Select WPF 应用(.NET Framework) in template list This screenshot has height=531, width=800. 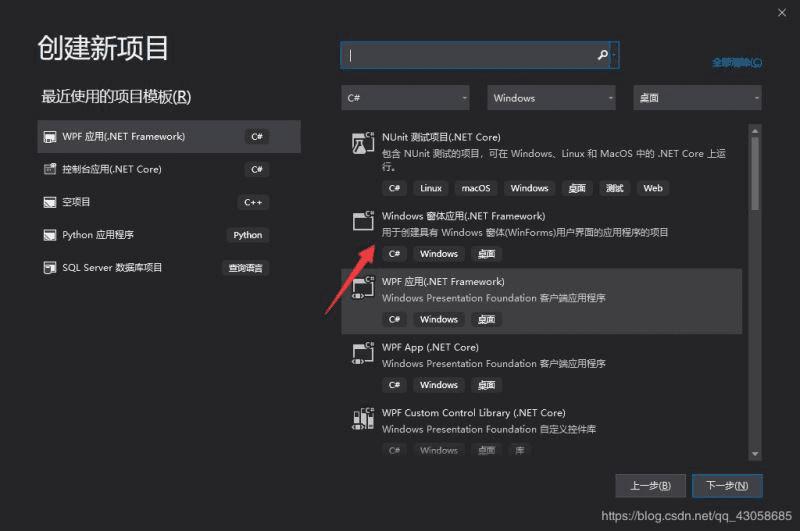[x=541, y=301]
